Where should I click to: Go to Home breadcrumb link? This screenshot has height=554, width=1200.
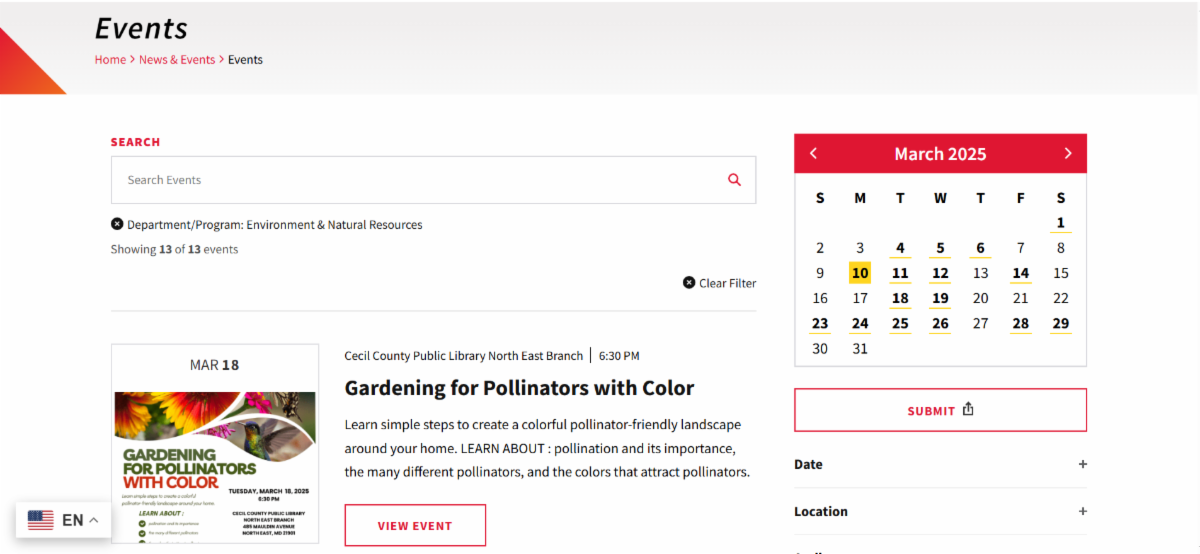pyautogui.click(x=110, y=60)
